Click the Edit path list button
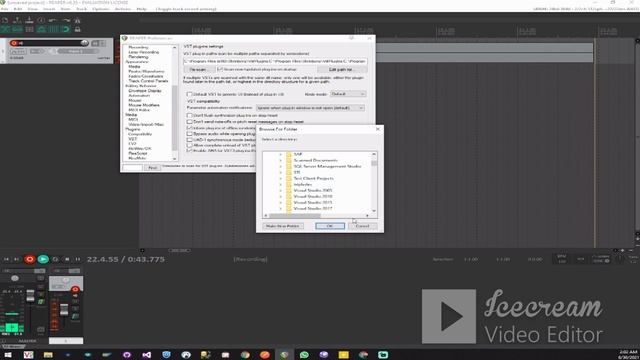 (341, 70)
